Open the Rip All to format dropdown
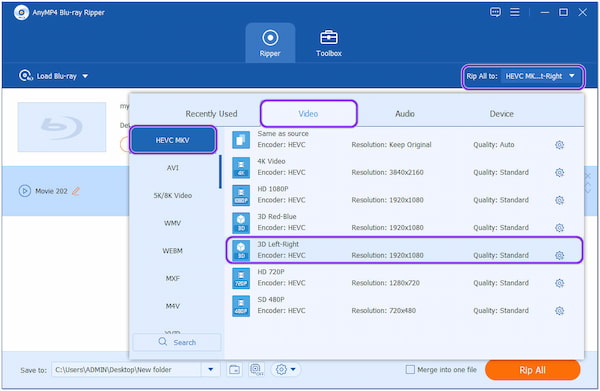Viewport: 600px width, 391px height. [x=540, y=76]
